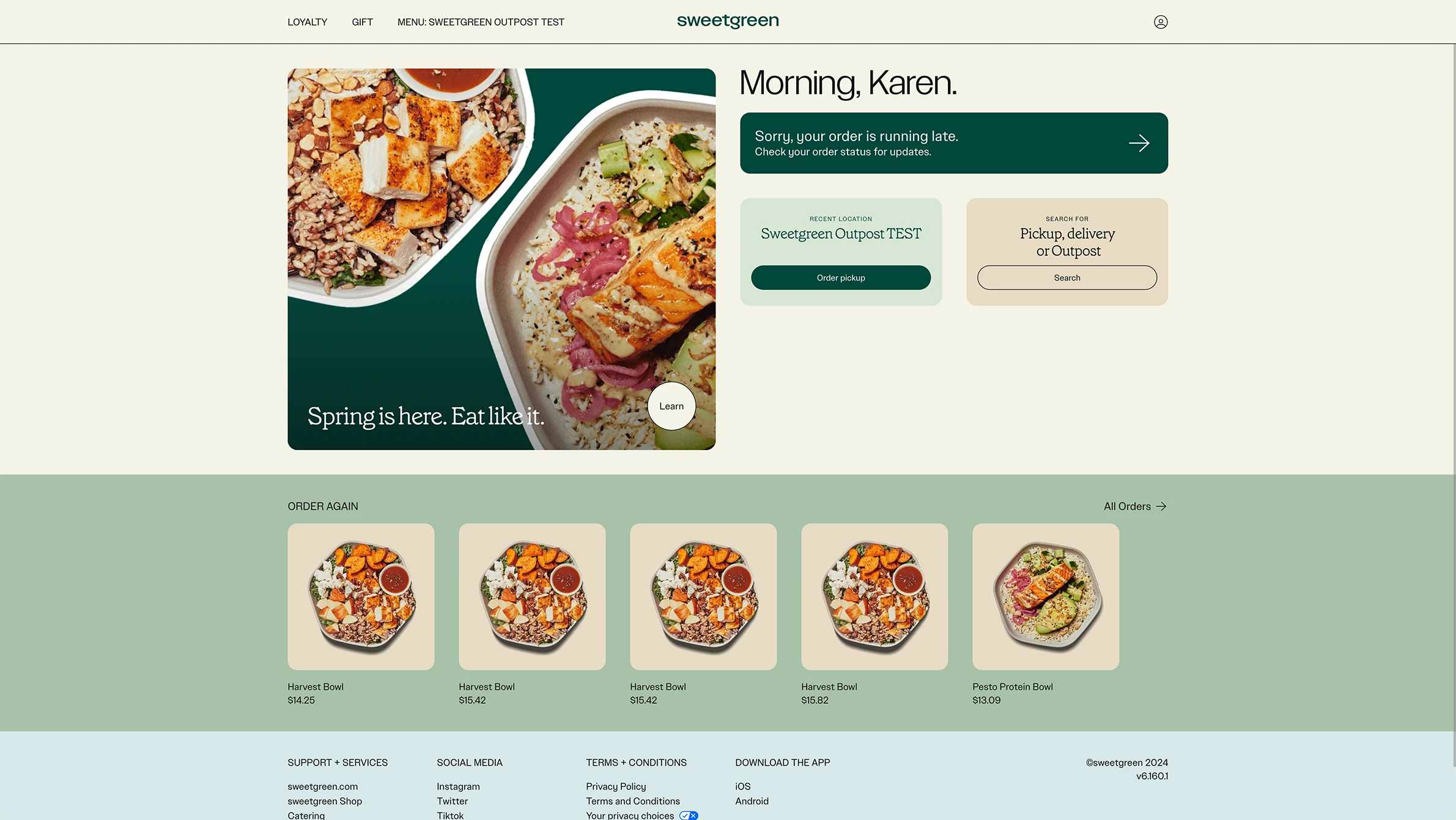Open the Gift menu item
The width and height of the screenshot is (1456, 820).
[x=362, y=22]
